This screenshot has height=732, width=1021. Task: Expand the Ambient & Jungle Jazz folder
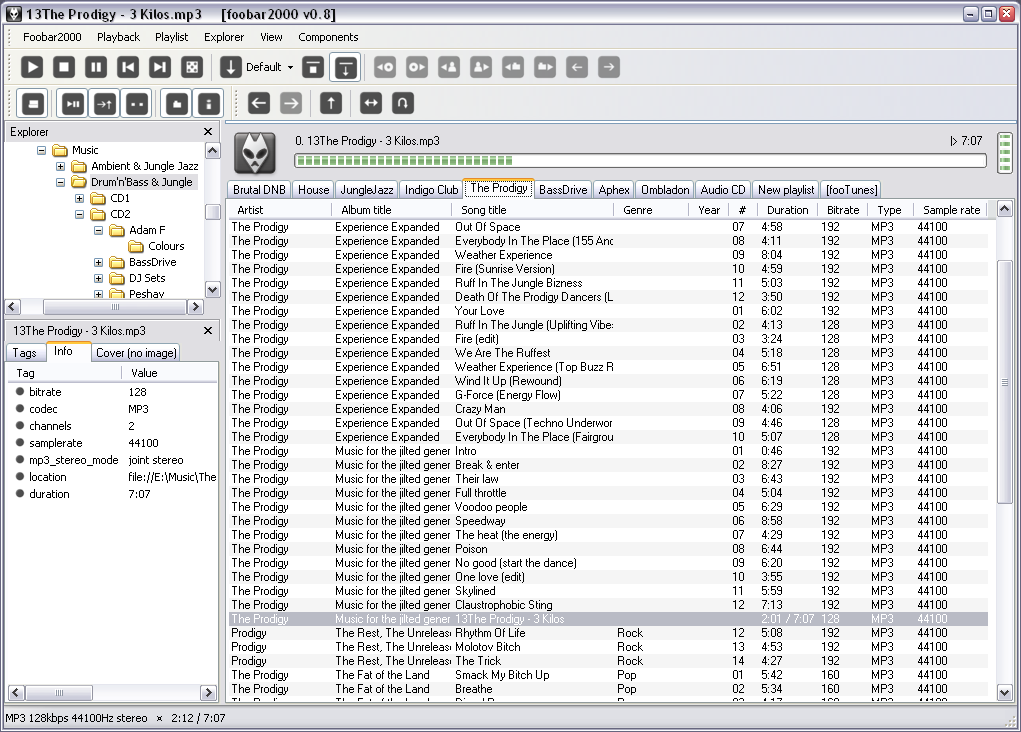(60, 167)
